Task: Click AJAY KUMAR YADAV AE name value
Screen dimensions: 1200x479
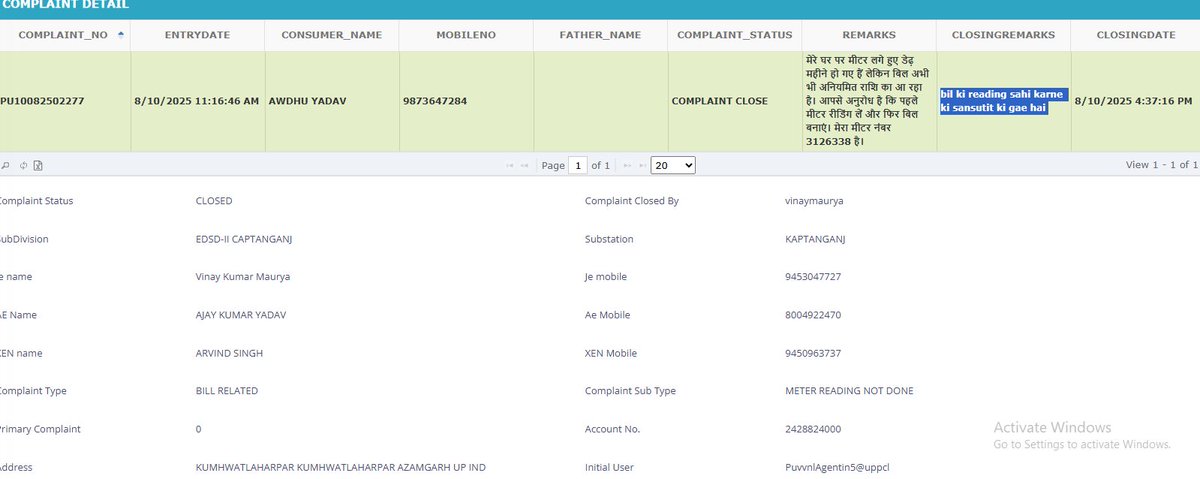Action: click(x=241, y=315)
